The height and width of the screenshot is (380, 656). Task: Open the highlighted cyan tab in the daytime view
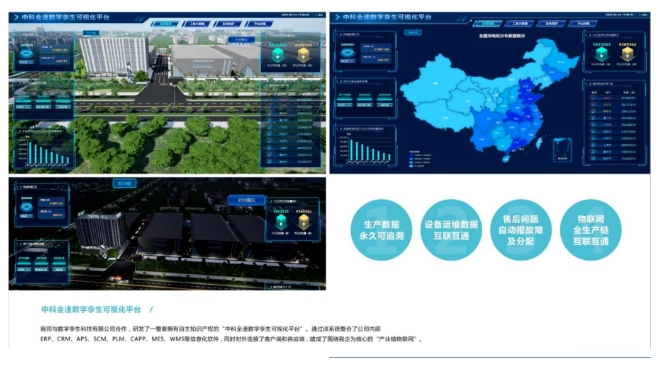point(165,24)
